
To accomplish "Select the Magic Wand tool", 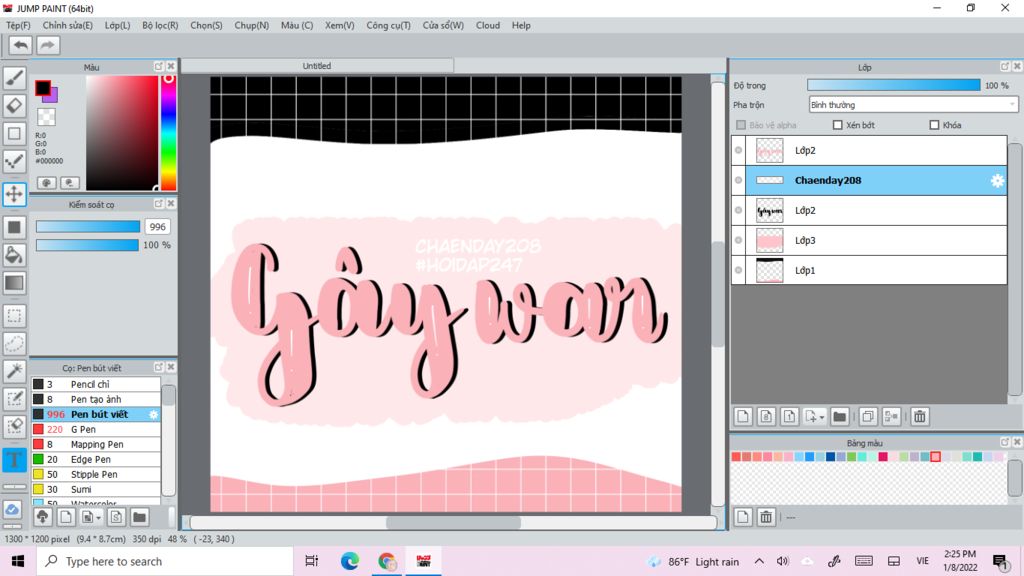I will pyautogui.click(x=14, y=371).
